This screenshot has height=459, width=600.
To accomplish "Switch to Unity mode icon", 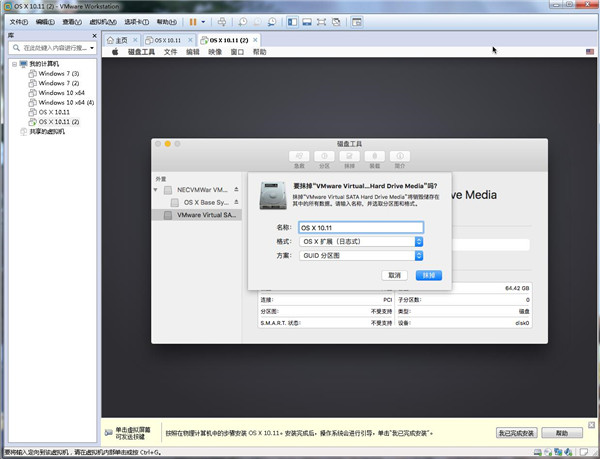I will pos(336,22).
